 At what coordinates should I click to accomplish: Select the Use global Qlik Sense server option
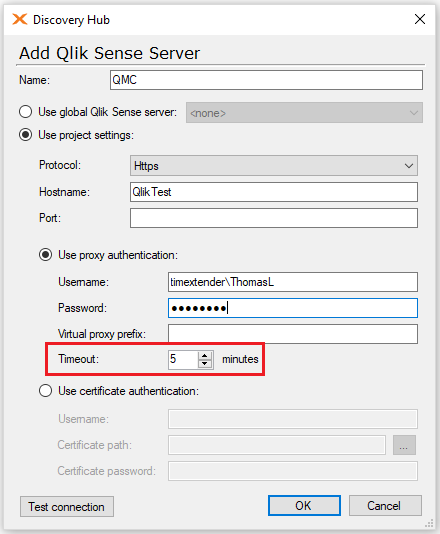coord(26,112)
